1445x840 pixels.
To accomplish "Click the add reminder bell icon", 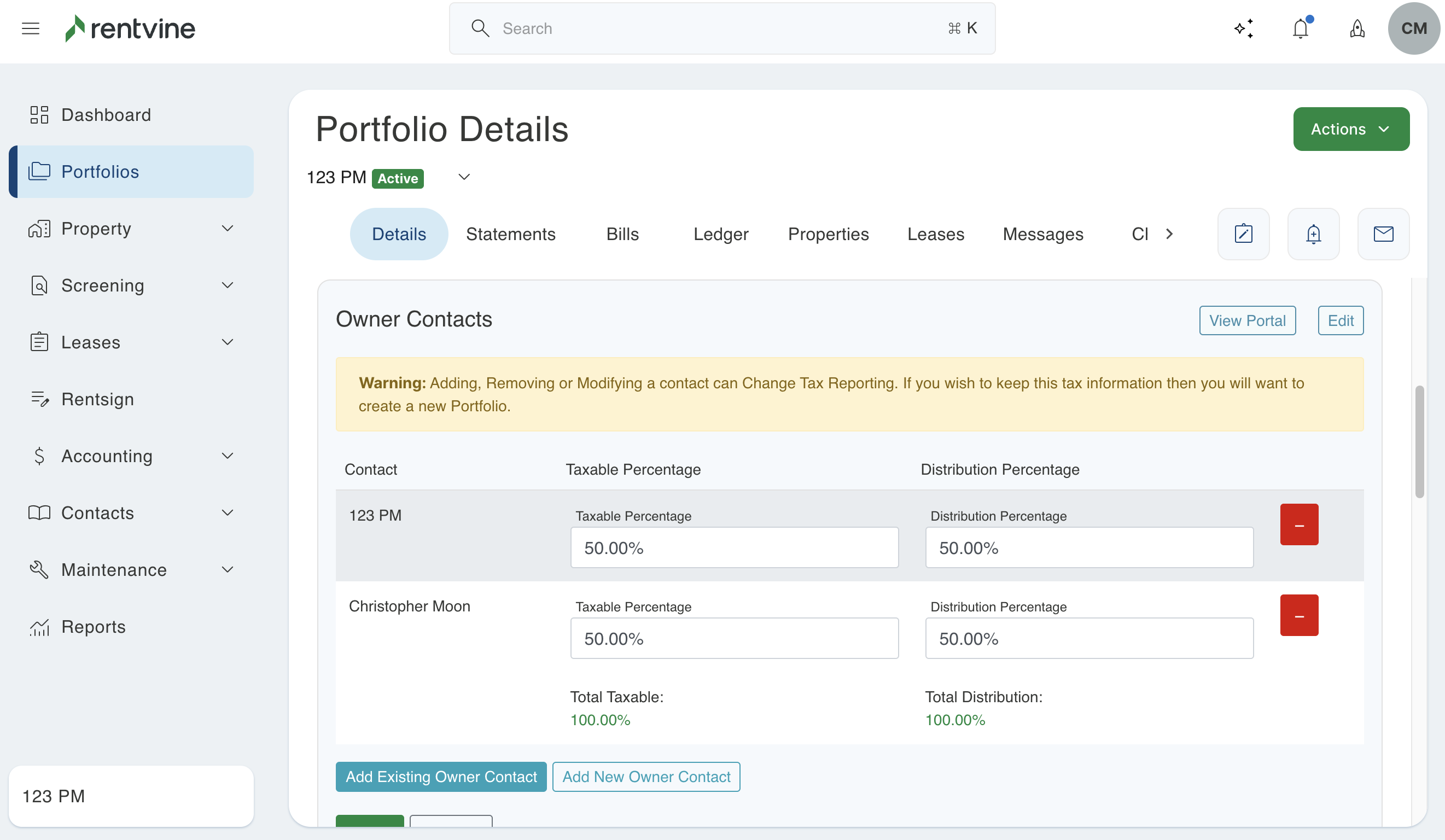I will (x=1313, y=234).
